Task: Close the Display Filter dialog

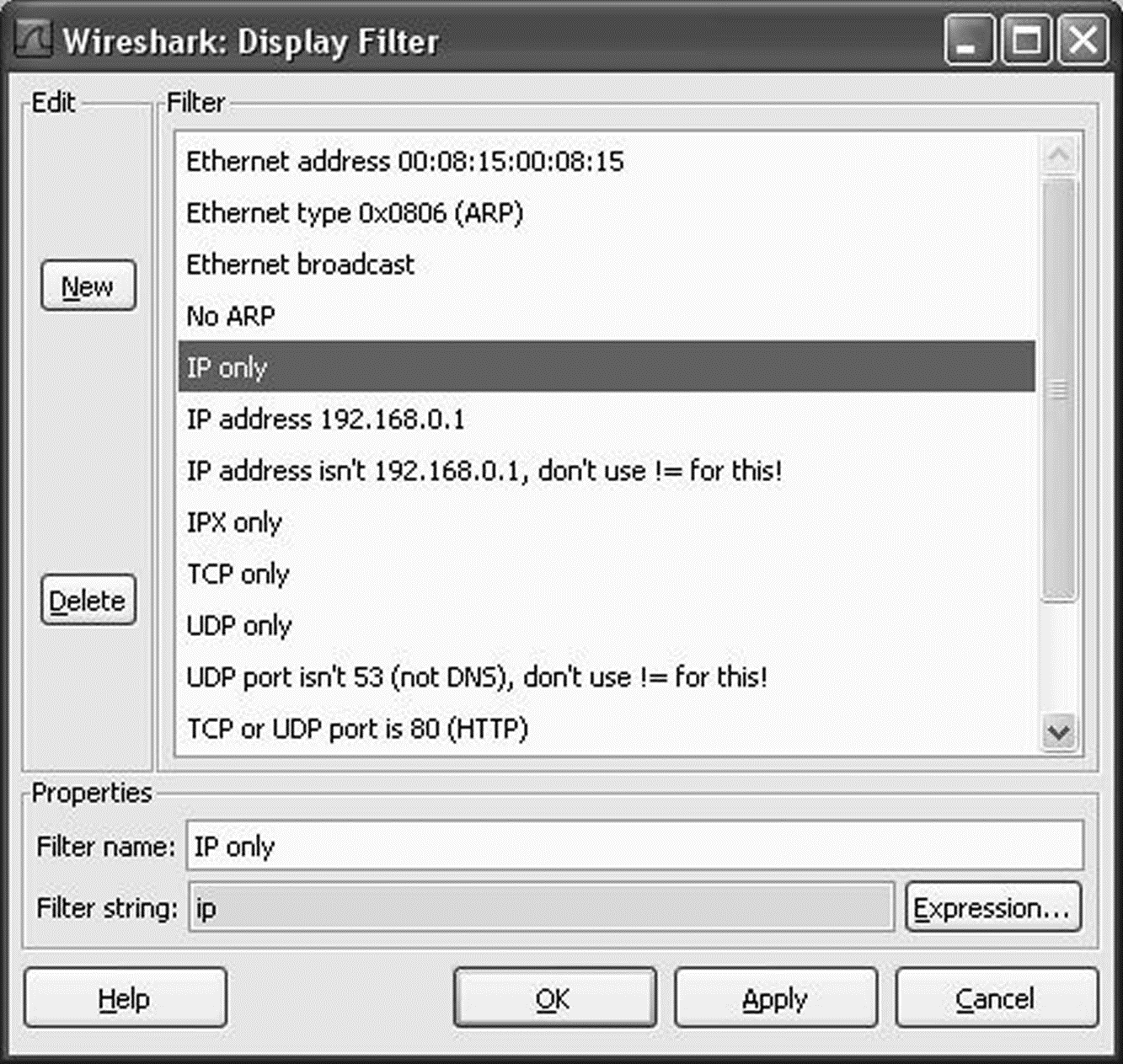Action: 1082,40
